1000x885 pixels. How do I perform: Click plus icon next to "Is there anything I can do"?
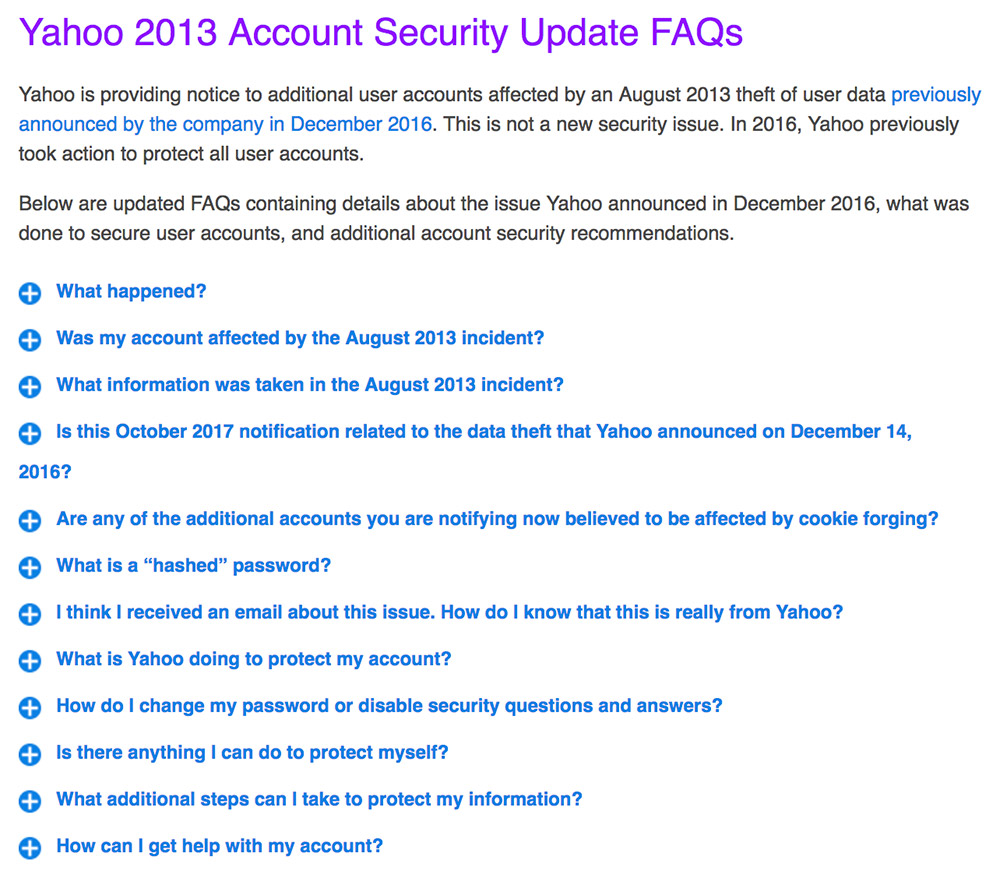click(x=29, y=754)
